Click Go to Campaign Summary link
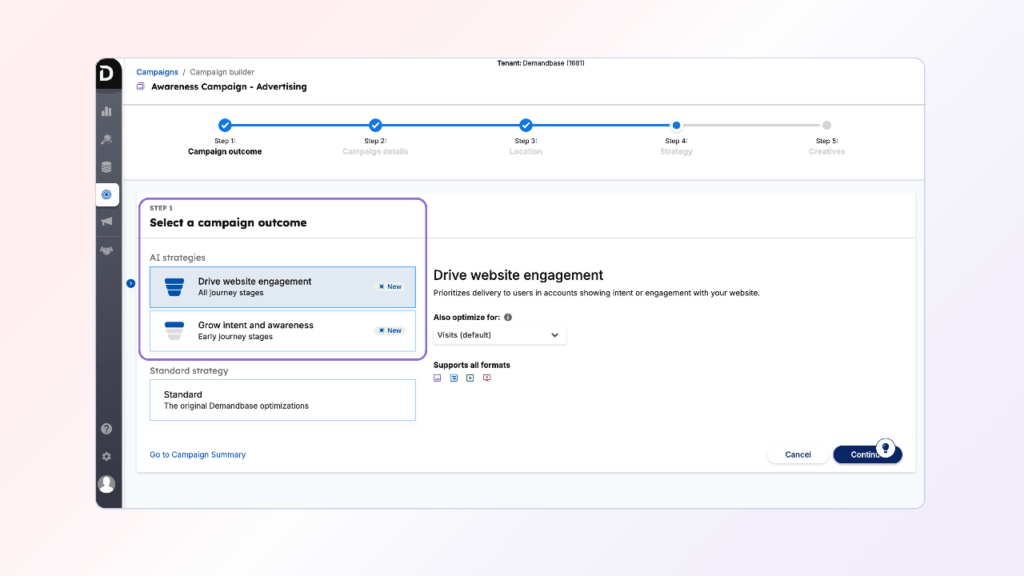This screenshot has width=1024, height=576. tap(198, 455)
